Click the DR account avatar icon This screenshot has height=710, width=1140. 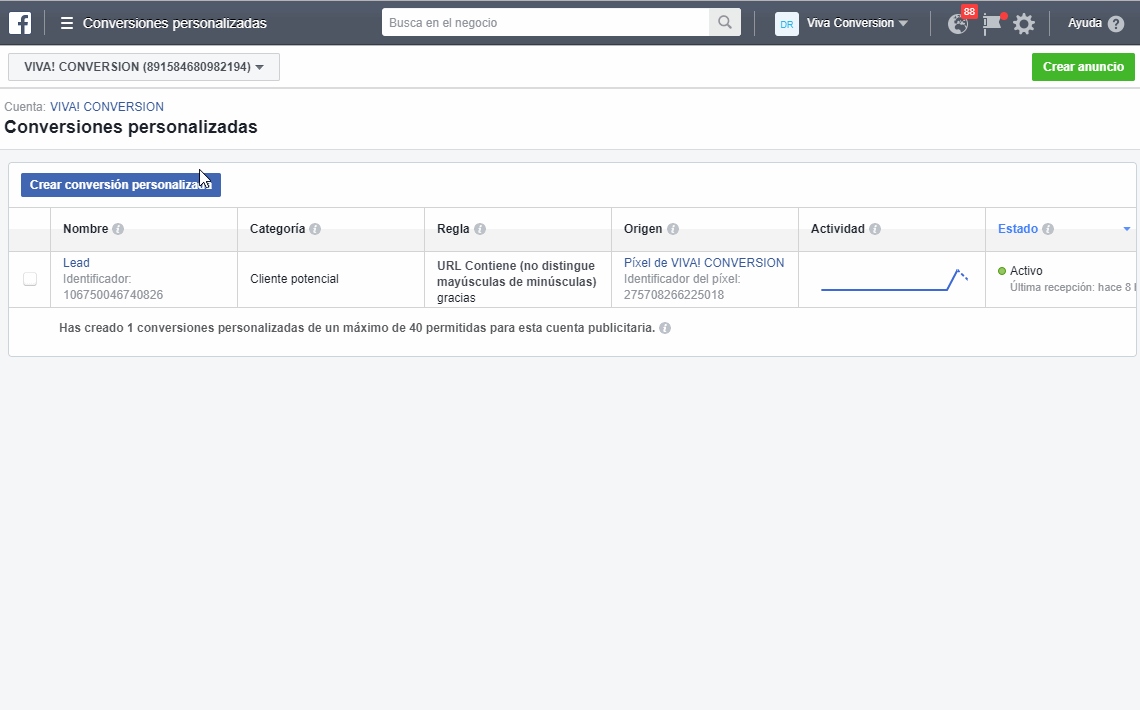click(x=787, y=24)
